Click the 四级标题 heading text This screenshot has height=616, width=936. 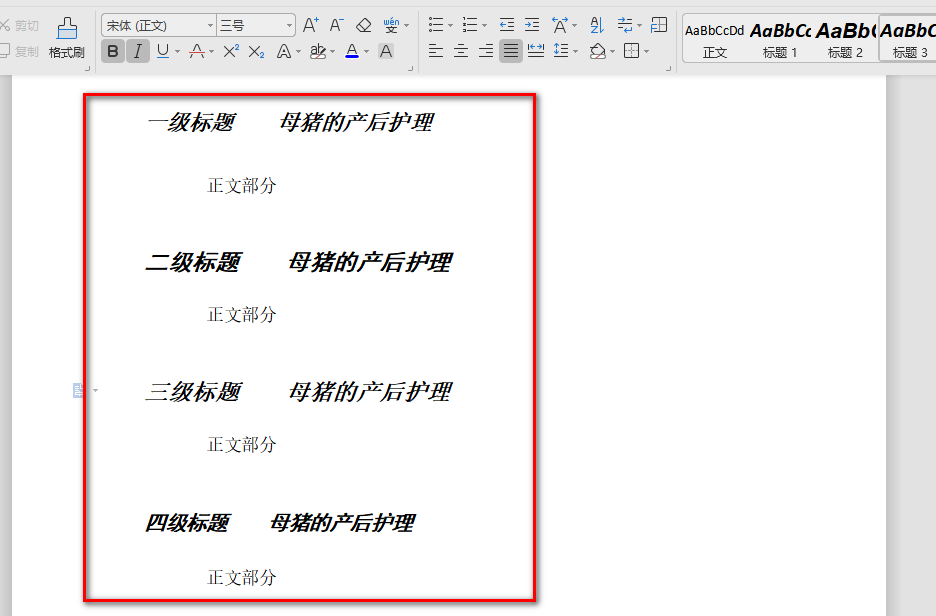[187, 523]
